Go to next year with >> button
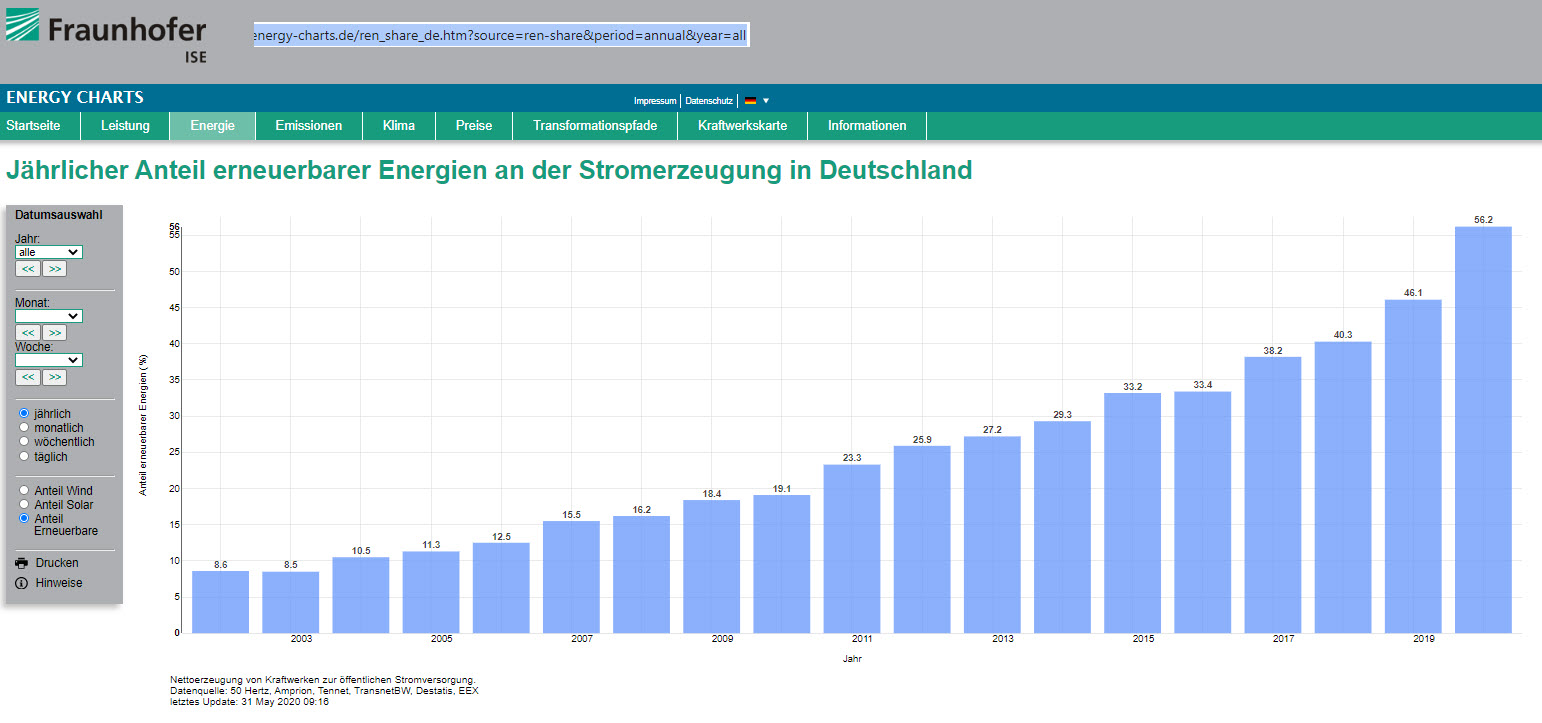The image size is (1542, 723). point(54,269)
